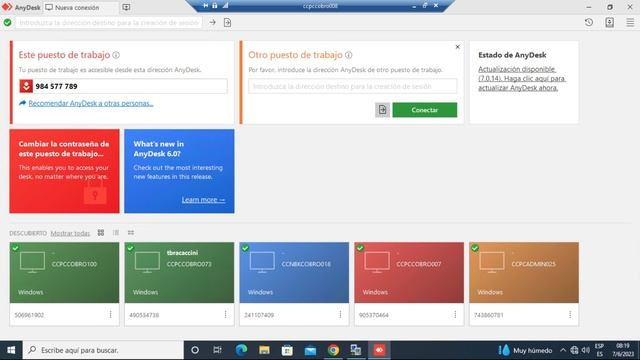This screenshot has height=360, width=640.
Task: Open Recomendar AnyDesk a otras personas link
Action: 91,103
